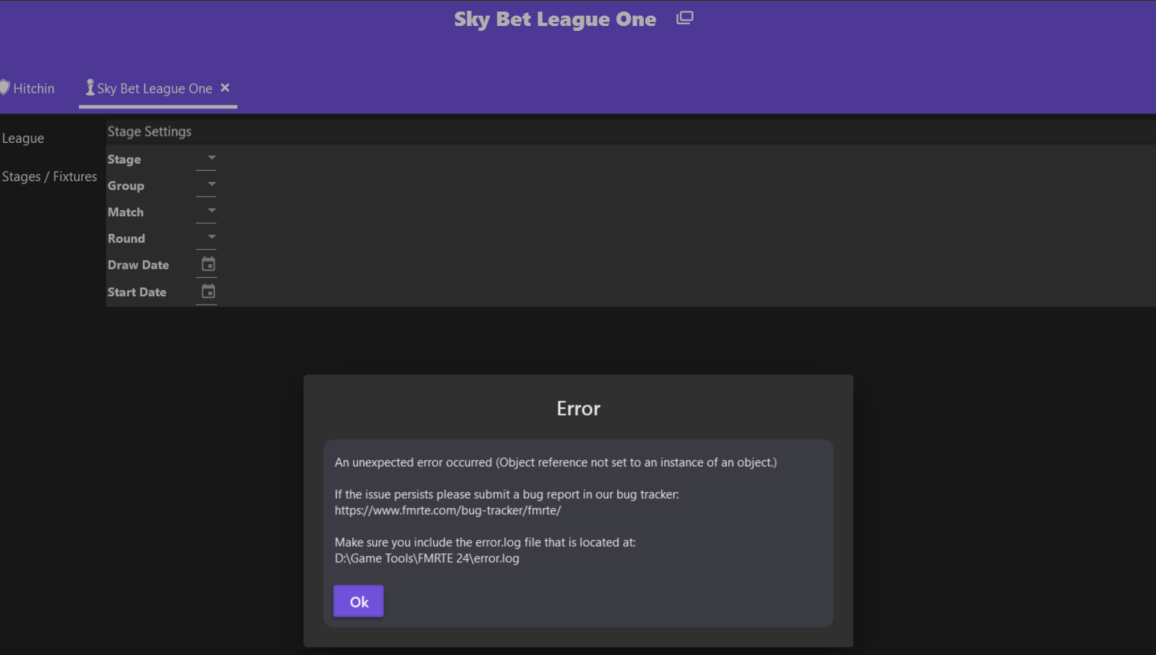Screen dimensions: 1156x655
Task: Click the Stage Settings section header
Action: coord(150,131)
